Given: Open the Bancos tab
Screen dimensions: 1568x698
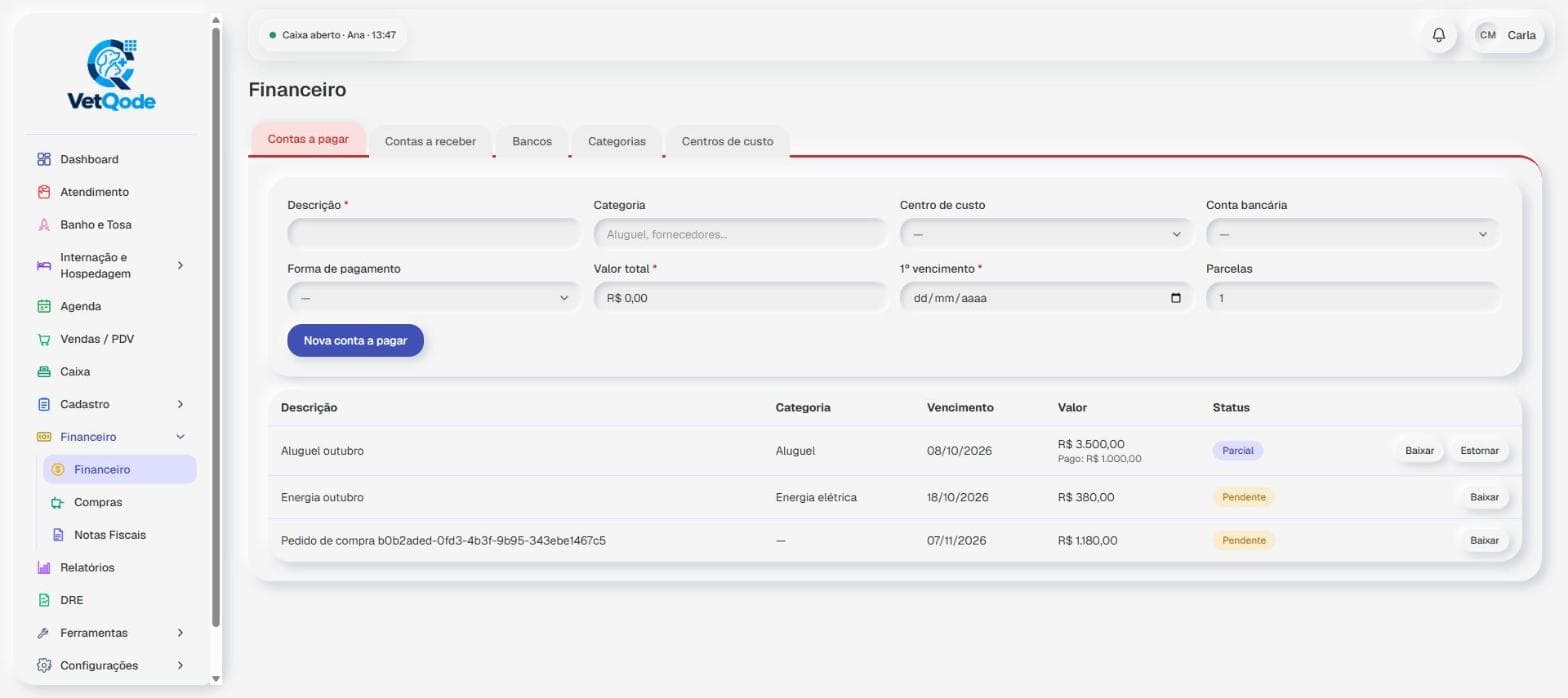Looking at the screenshot, I should [x=532, y=141].
